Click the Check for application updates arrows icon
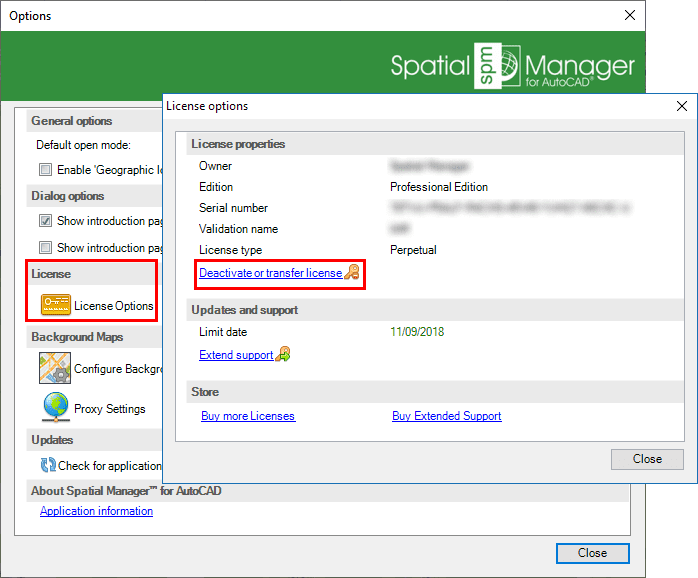Viewport: 698px width, 578px height. click(47, 465)
